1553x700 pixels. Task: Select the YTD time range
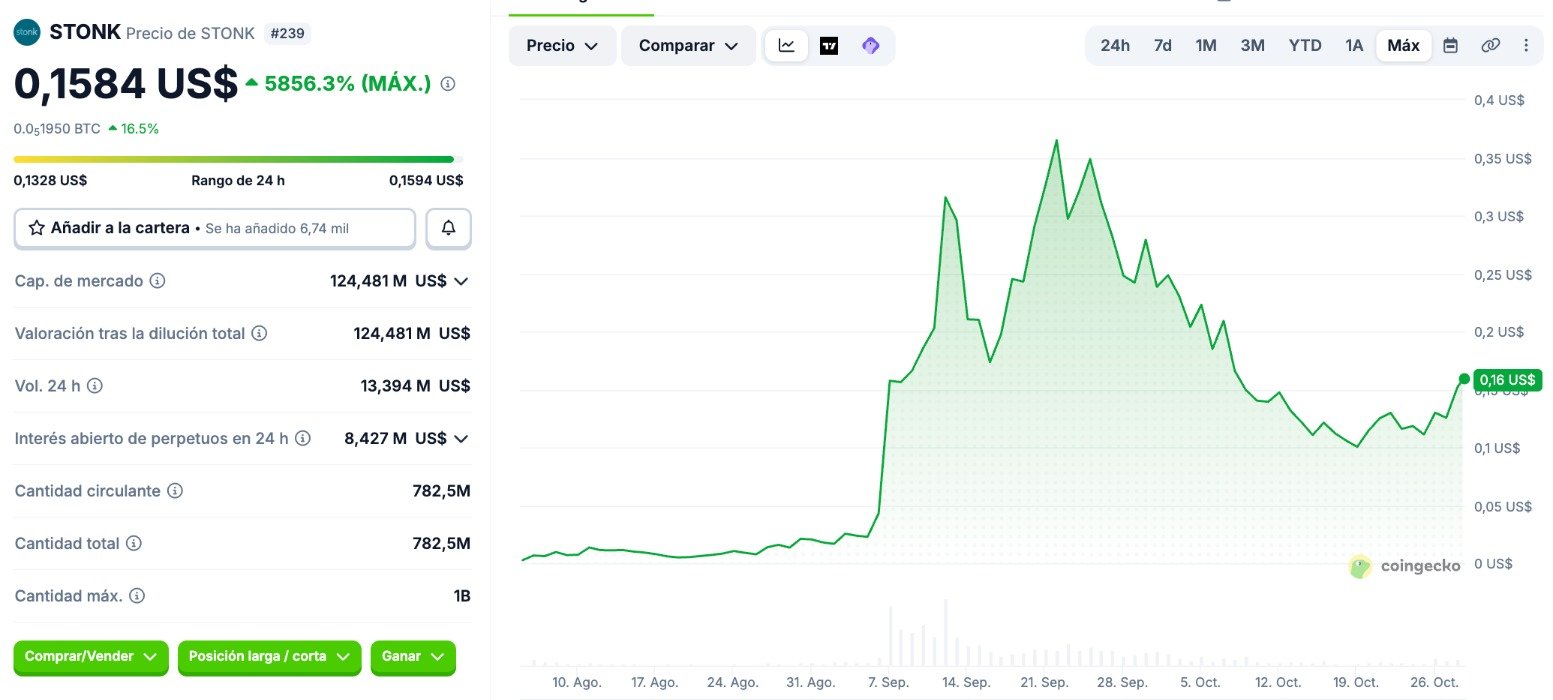coord(1305,46)
